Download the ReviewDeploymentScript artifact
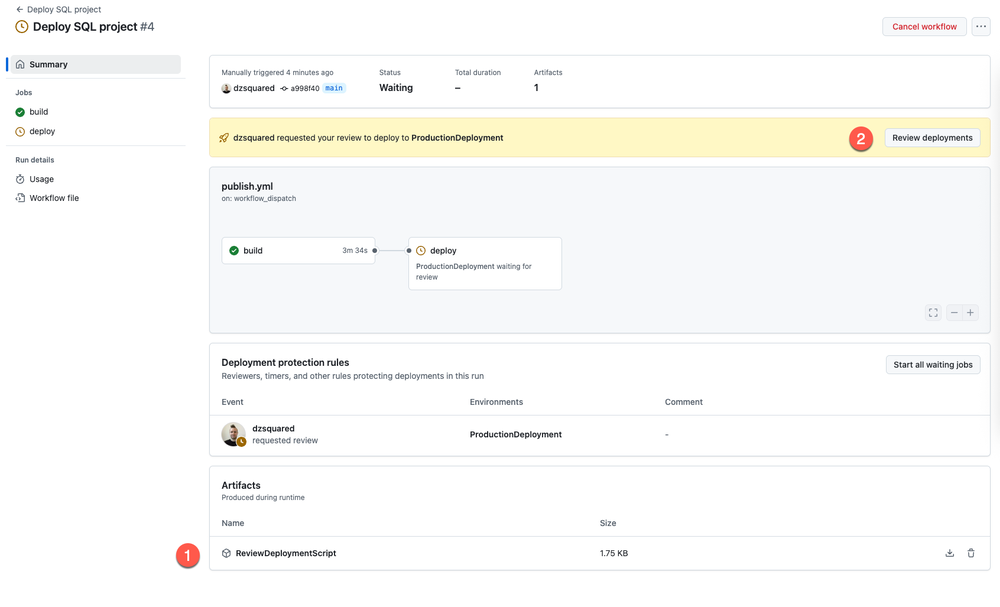Screen dimensions: 1000x607 [x=949, y=553]
